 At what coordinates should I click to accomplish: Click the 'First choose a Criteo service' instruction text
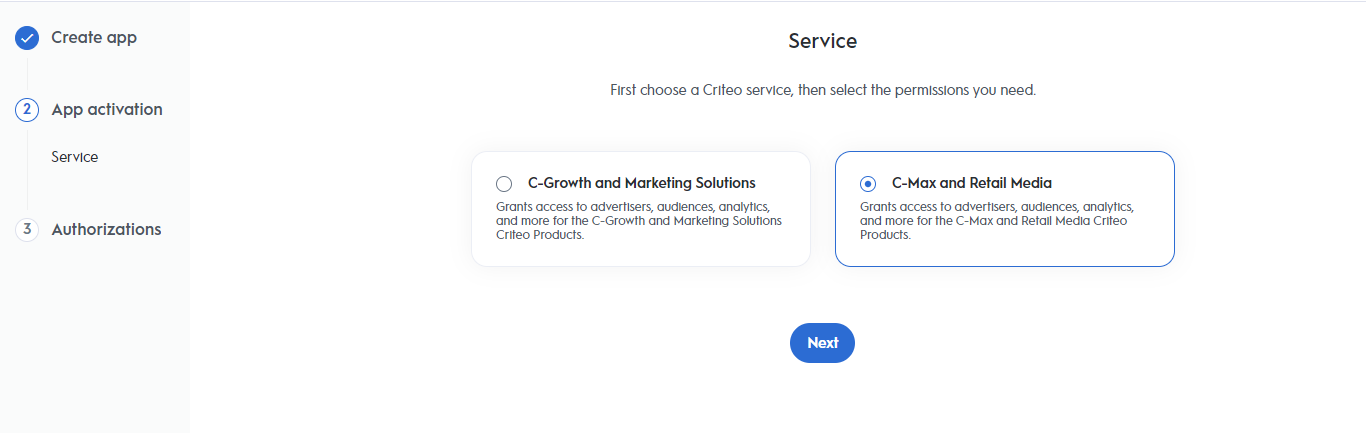pyautogui.click(x=823, y=90)
